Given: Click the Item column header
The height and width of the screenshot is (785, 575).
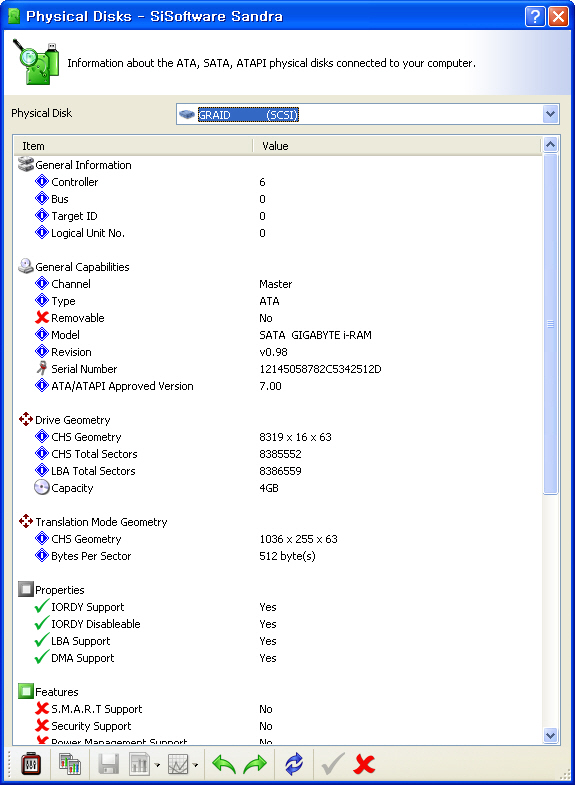Looking at the screenshot, I should [x=133, y=146].
